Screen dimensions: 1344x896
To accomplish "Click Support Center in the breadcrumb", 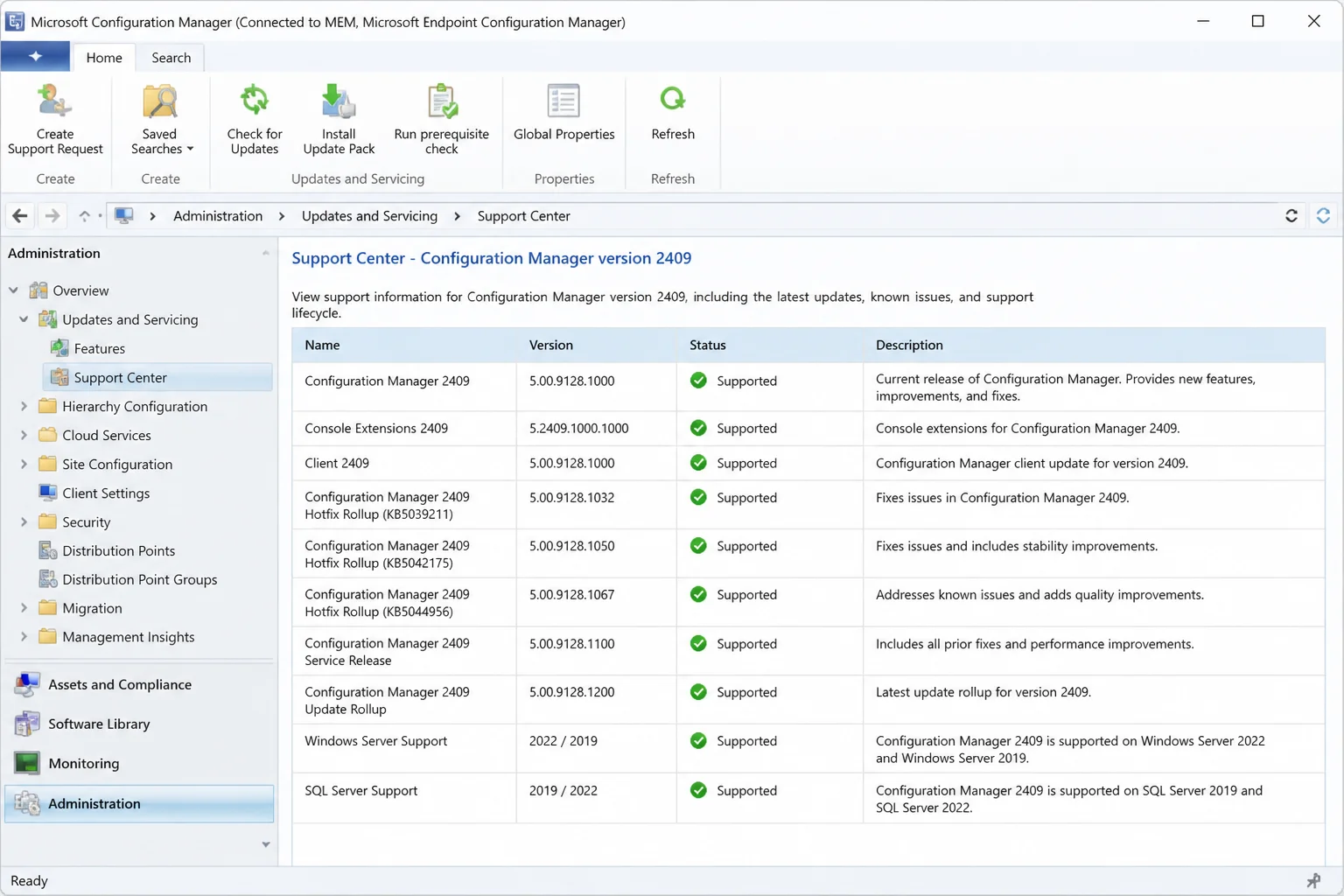I will 523,215.
